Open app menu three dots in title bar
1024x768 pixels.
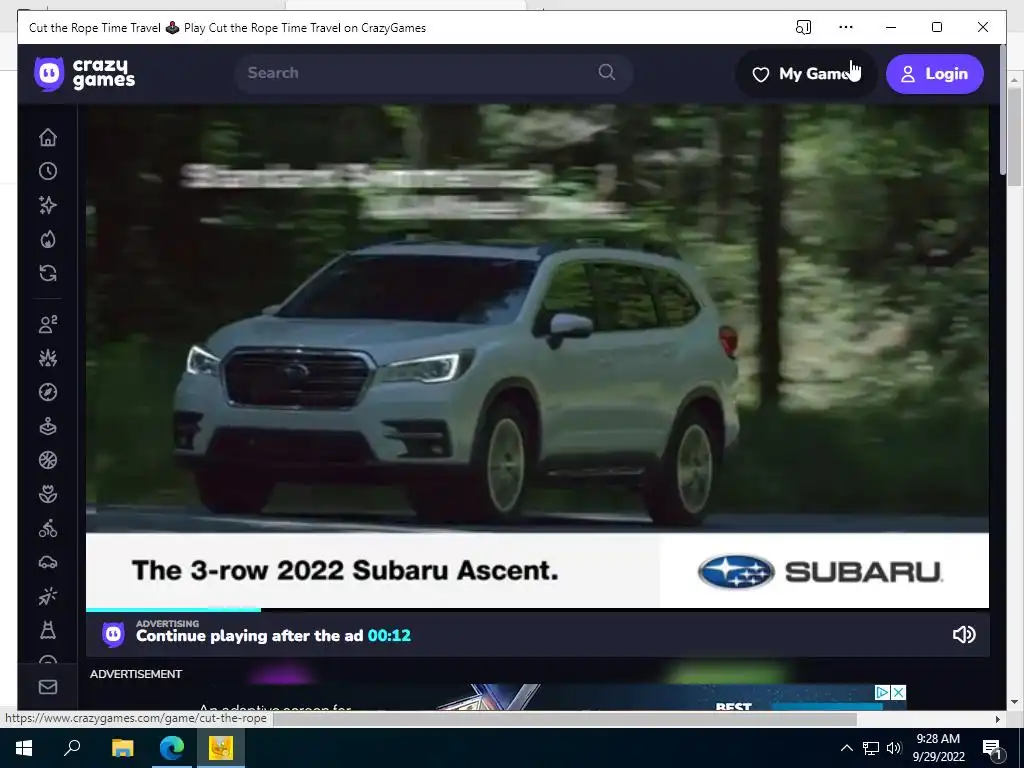846,27
